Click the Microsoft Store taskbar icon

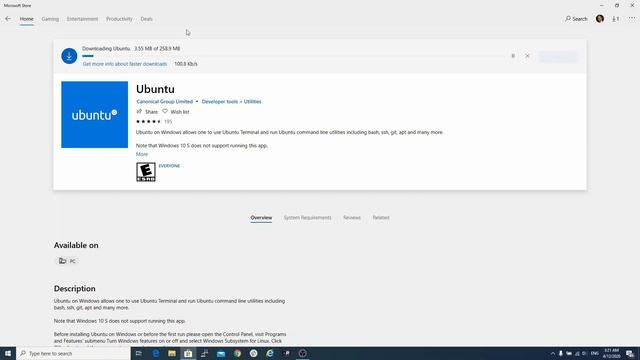[x=188, y=353]
